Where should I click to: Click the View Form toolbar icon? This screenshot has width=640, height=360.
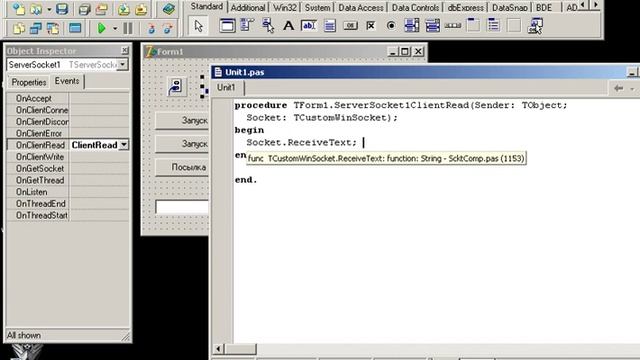point(36,28)
